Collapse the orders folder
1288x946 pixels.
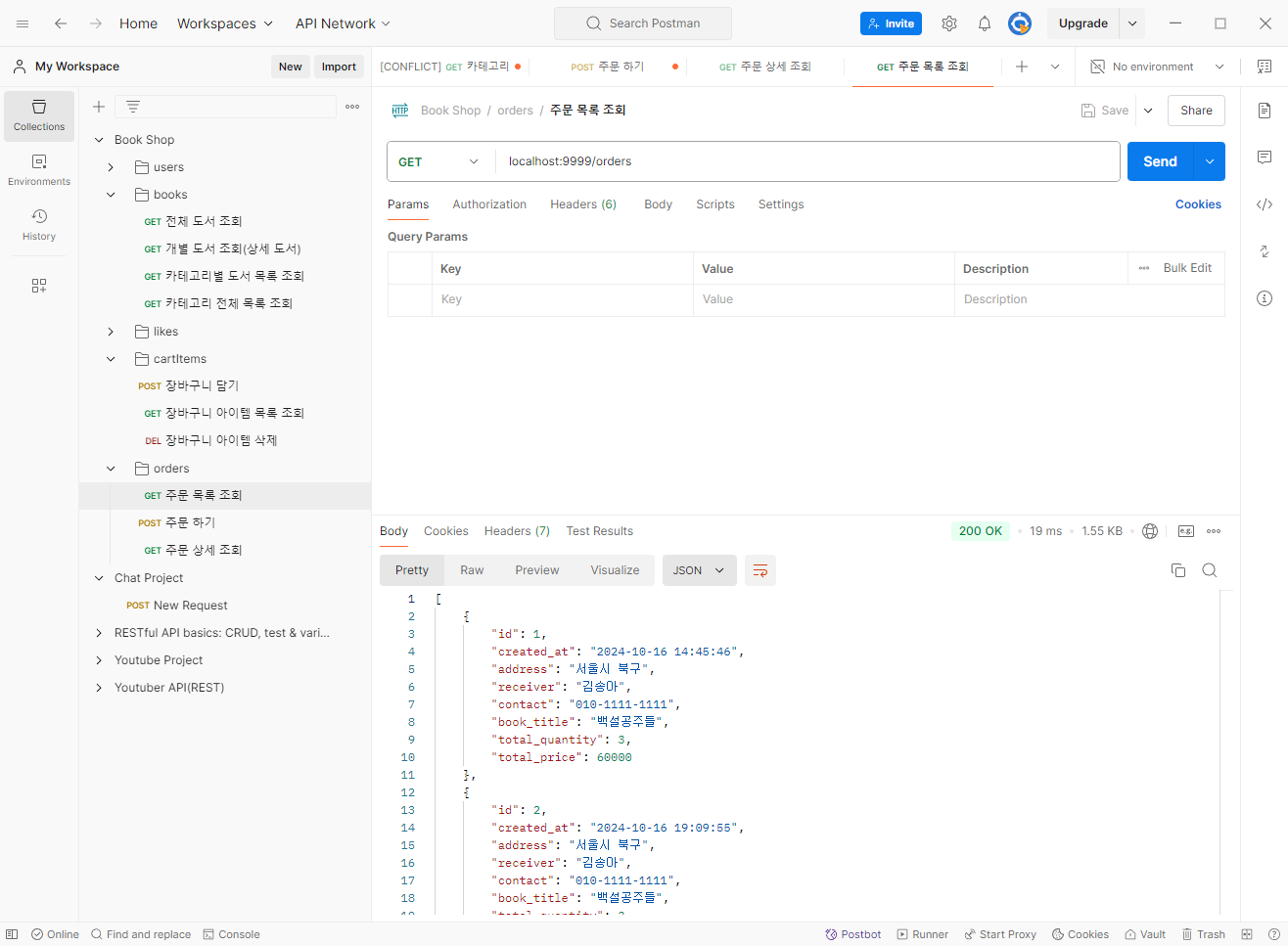pos(111,469)
